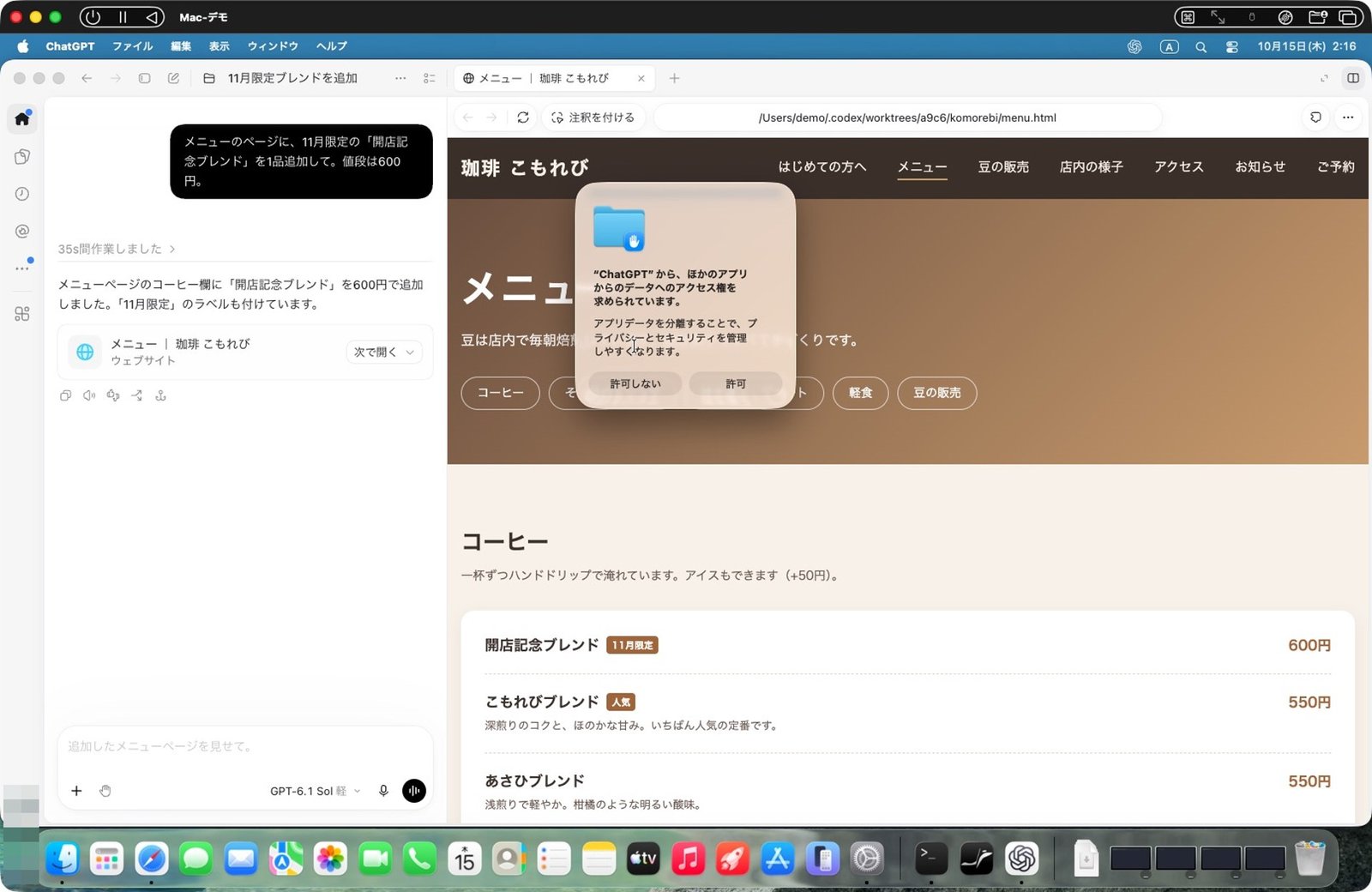Click 許可しない in the permission dialog
The height and width of the screenshot is (892, 1372).
point(635,383)
